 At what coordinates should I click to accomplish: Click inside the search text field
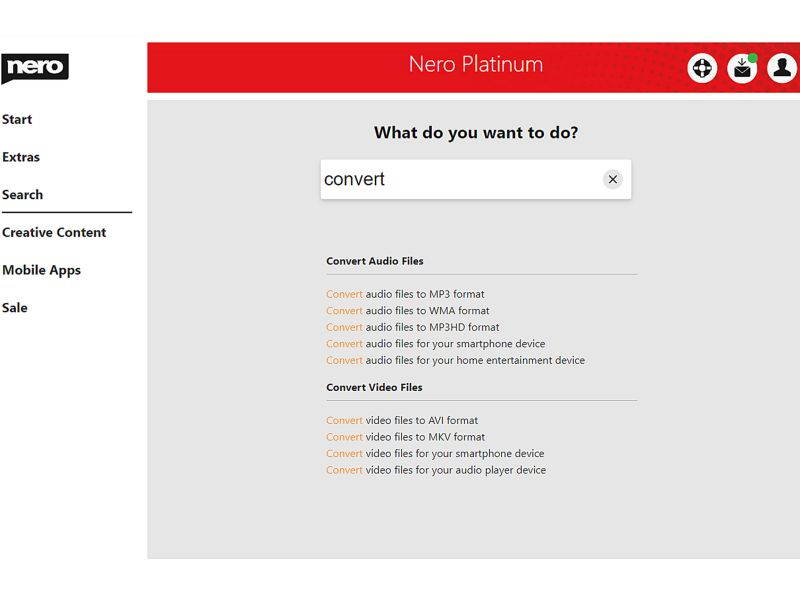pyautogui.click(x=450, y=179)
